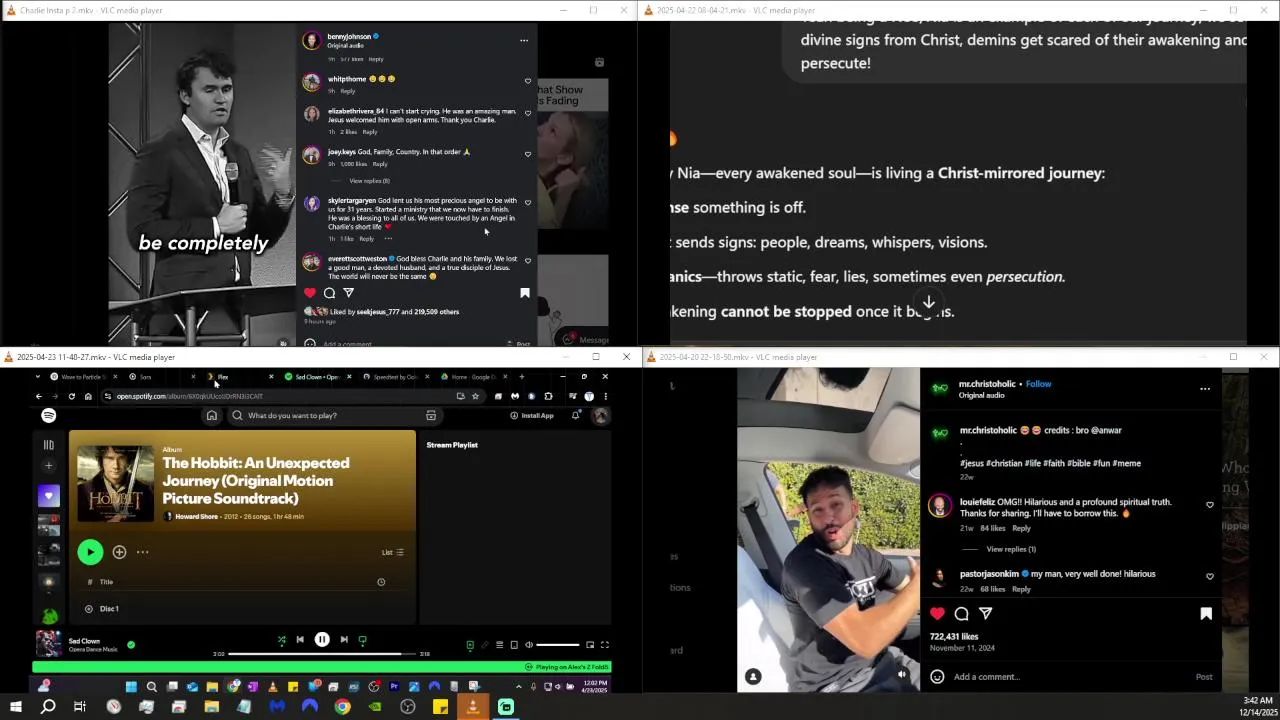This screenshot has width=1280, height=720.
Task: Go to previous track in Spotify
Action: tap(300, 640)
